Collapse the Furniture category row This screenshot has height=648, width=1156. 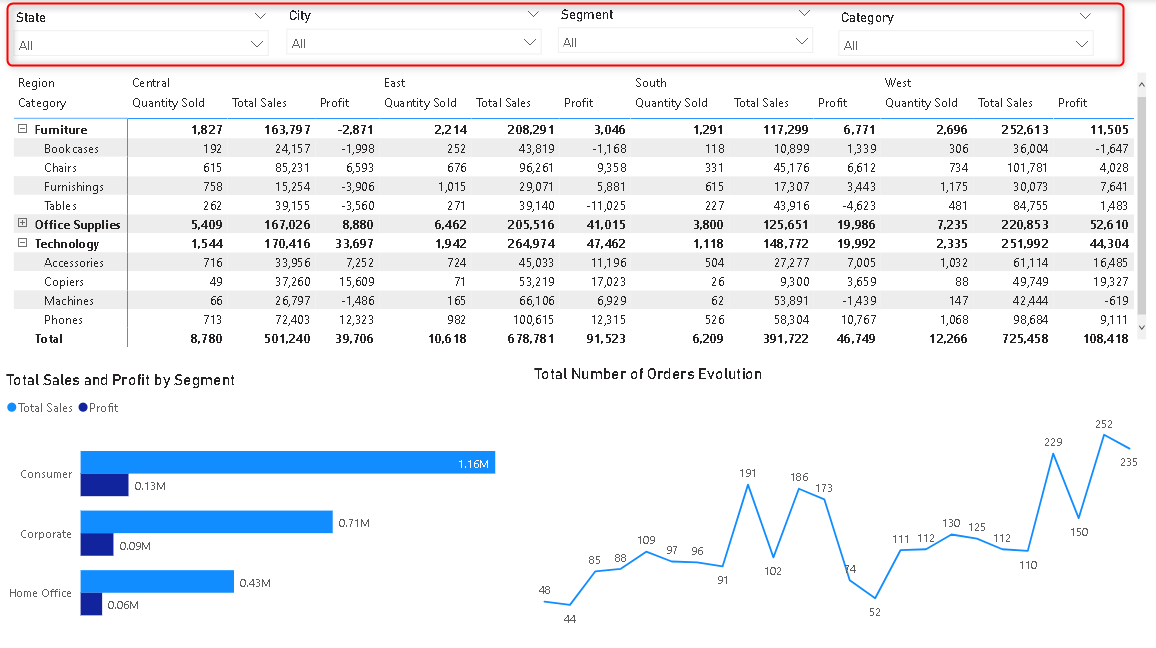click(23, 130)
